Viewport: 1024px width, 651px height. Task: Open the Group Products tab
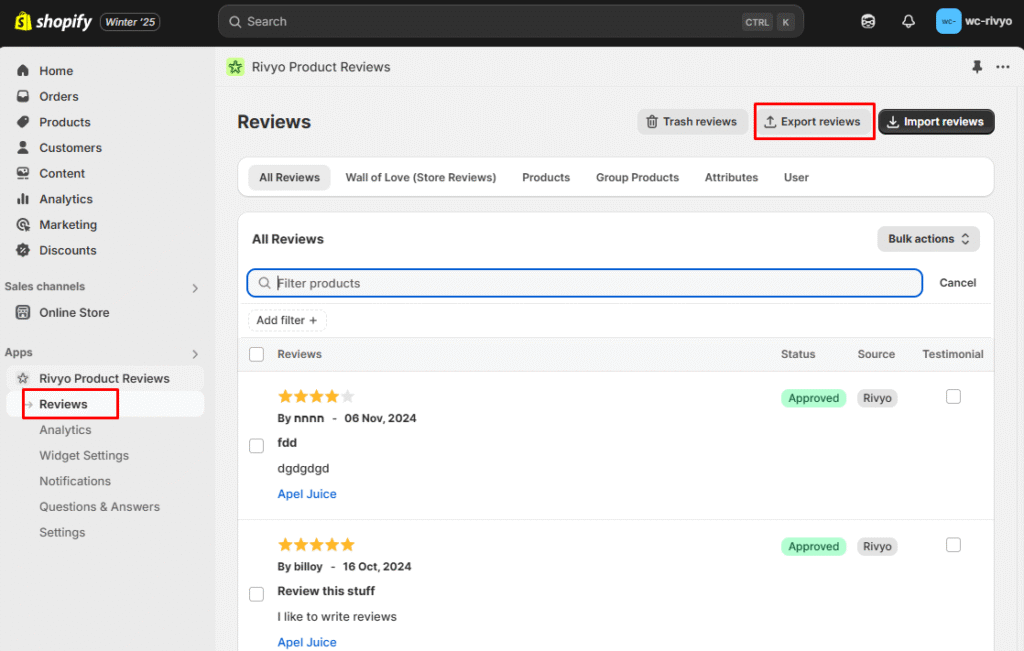point(637,177)
